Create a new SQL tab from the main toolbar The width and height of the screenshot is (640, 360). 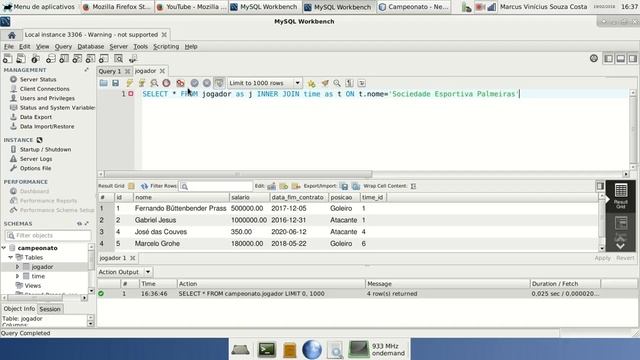click(7, 59)
